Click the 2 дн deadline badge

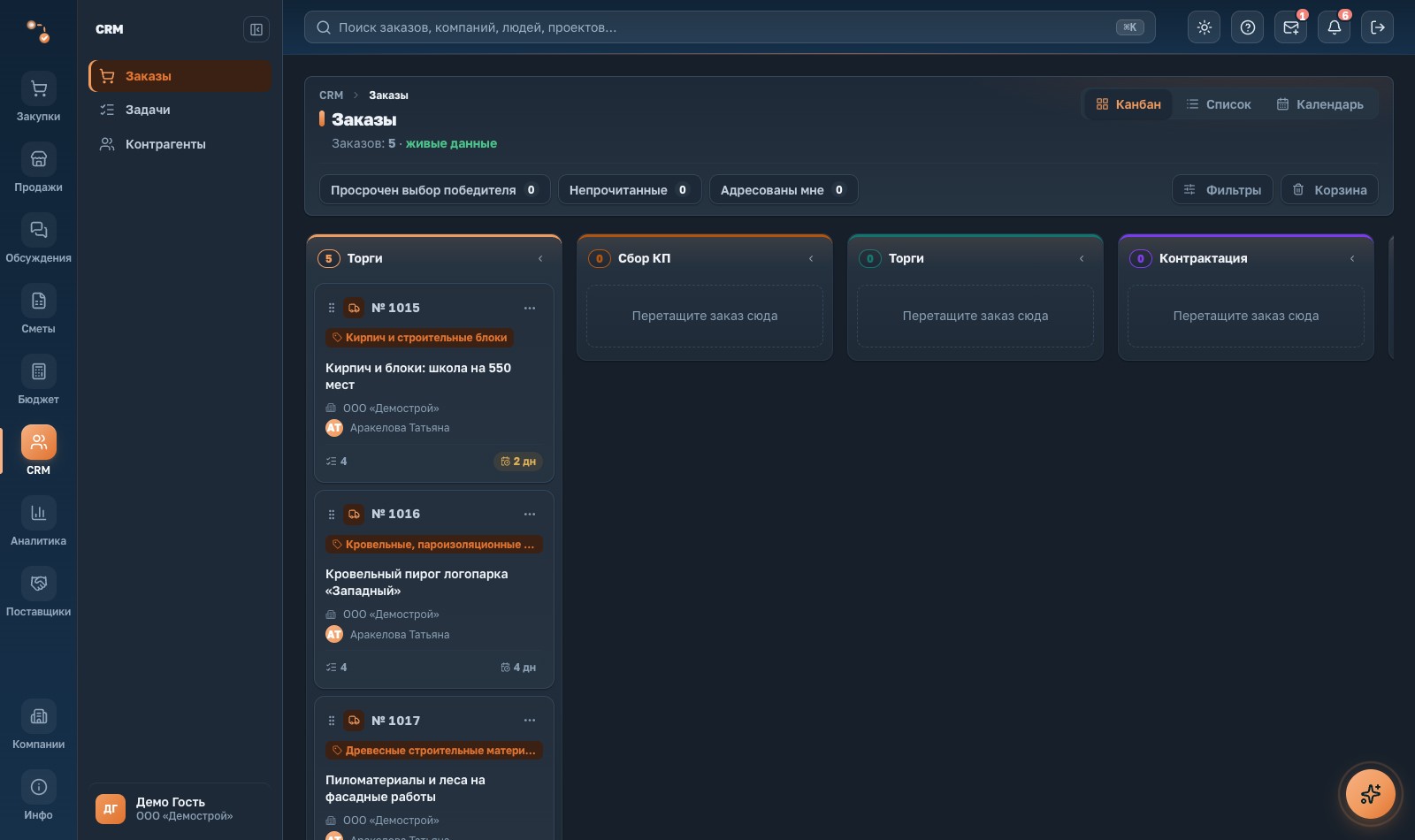(x=518, y=462)
